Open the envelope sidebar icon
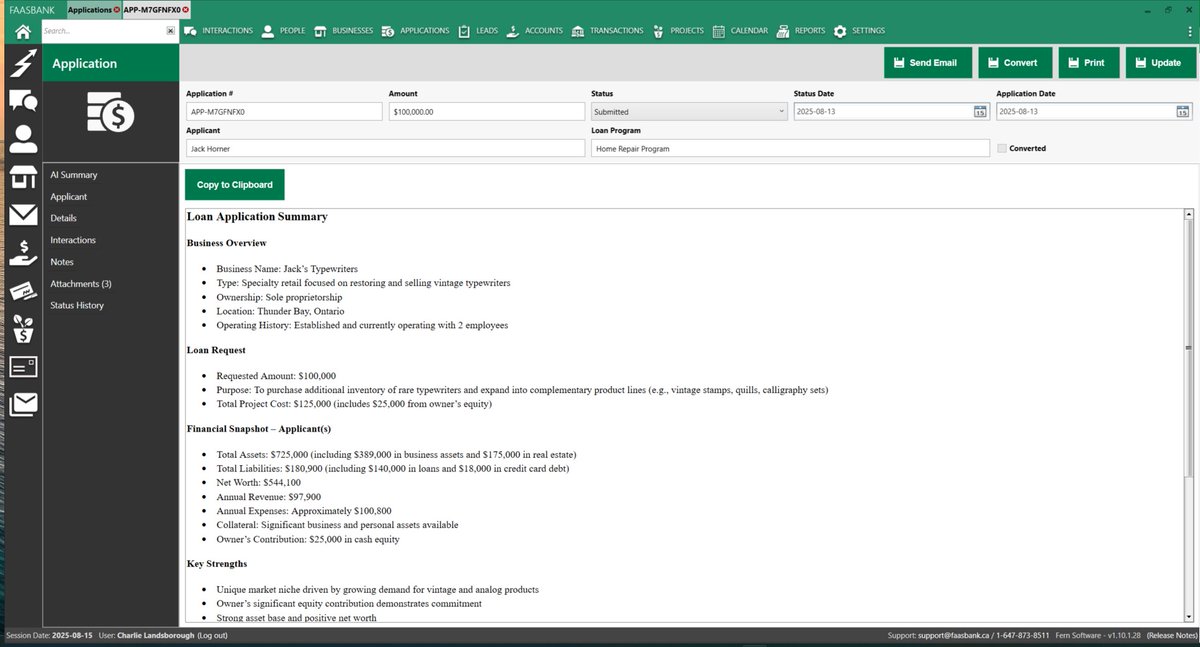Viewport: 1200px width, 647px height. click(x=23, y=215)
